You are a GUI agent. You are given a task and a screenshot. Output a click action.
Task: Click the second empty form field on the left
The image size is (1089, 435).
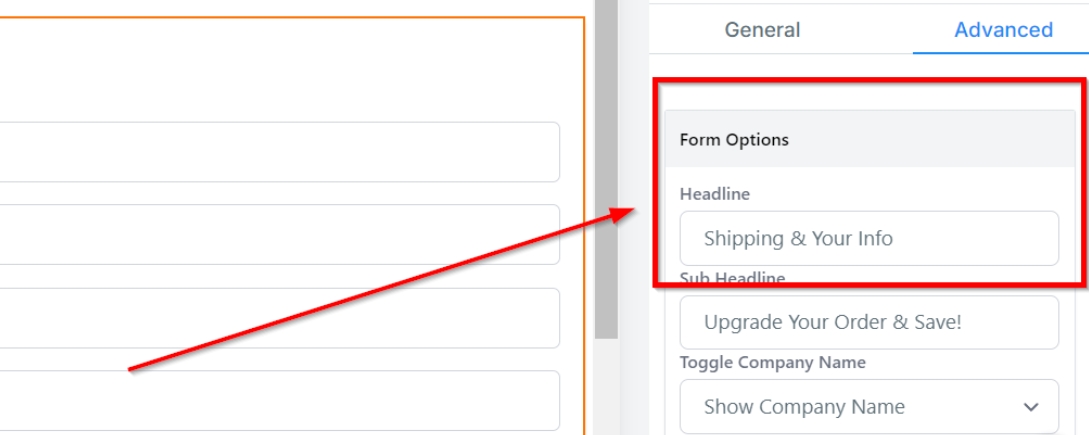(x=278, y=235)
